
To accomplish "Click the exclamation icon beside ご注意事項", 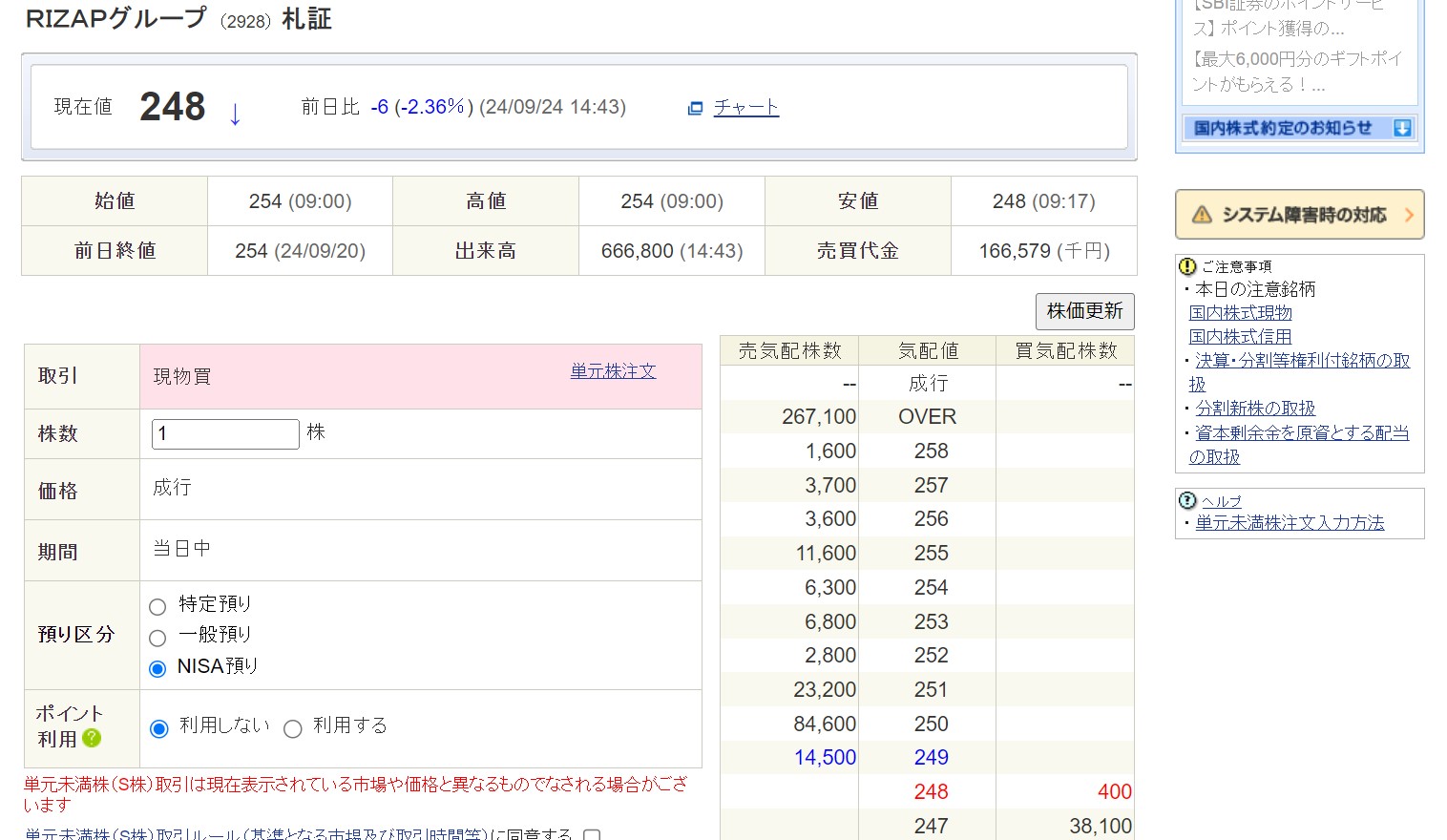I will coord(1187,266).
